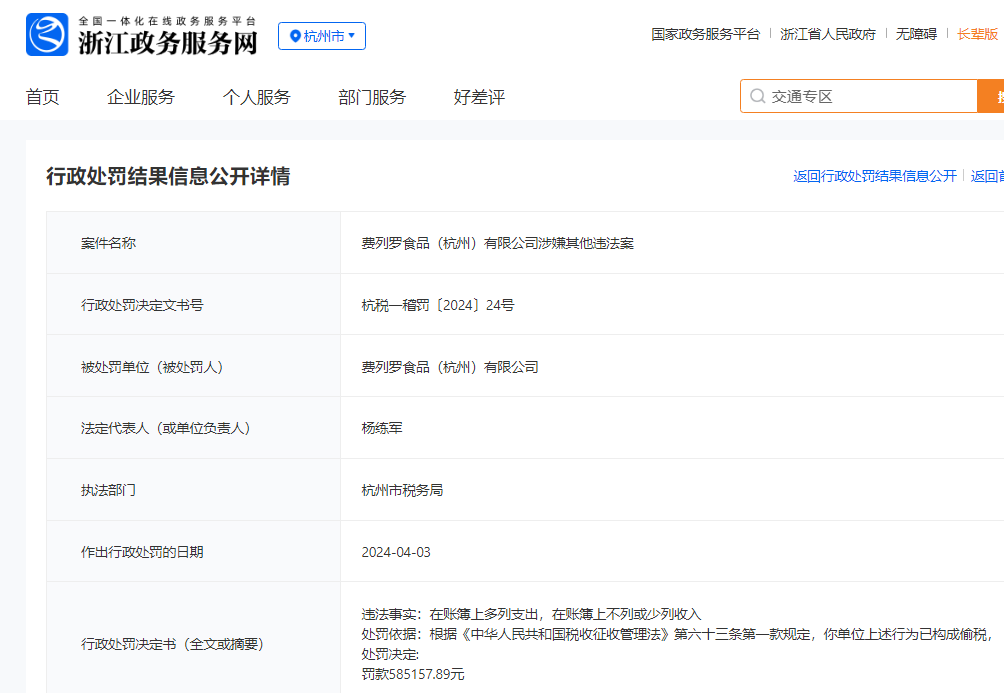Click the enforcement department 杭州市税务局
This screenshot has width=1004, height=693.
point(402,490)
